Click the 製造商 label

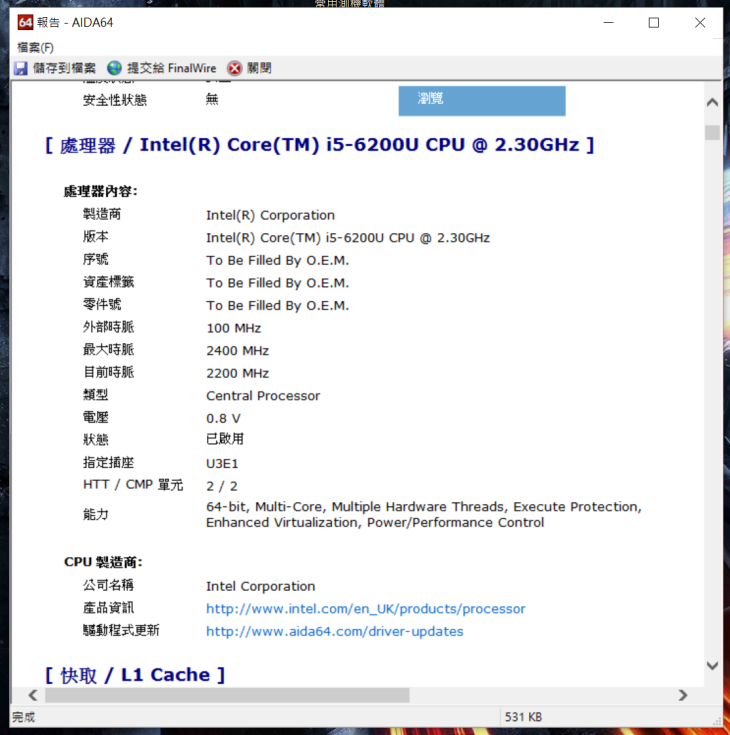[x=102, y=214]
